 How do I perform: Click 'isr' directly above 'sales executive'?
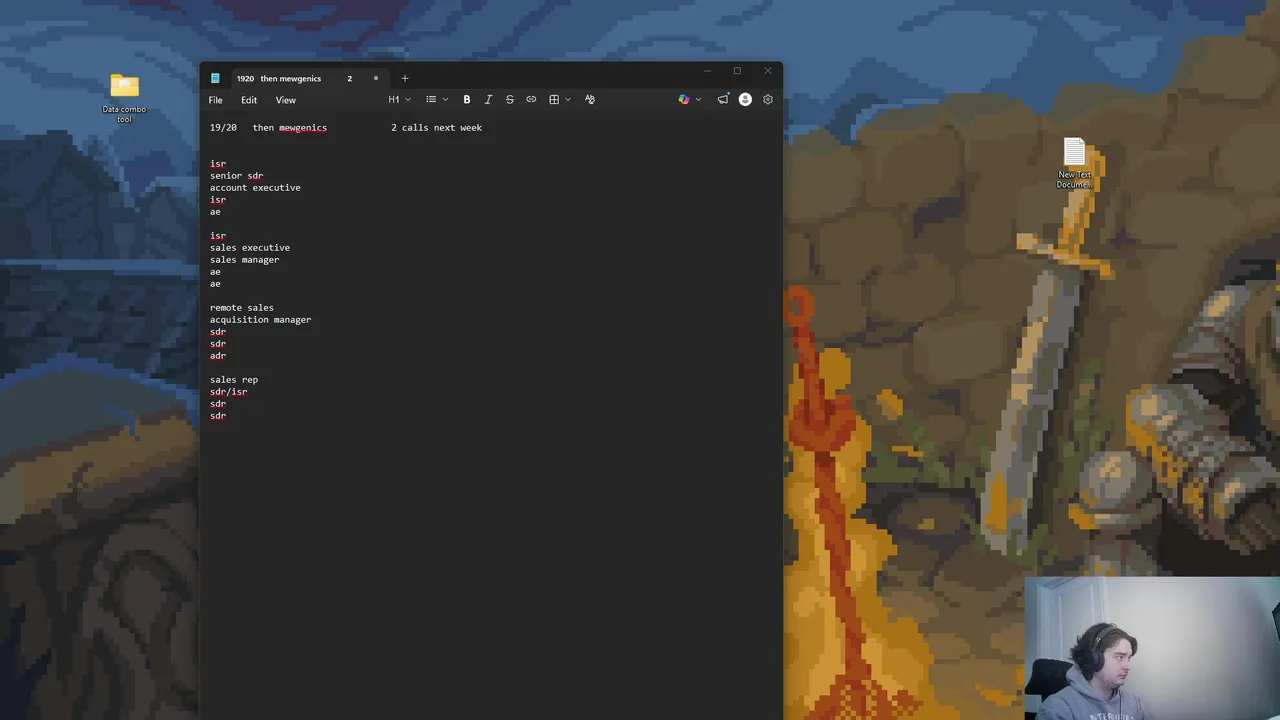[218, 236]
